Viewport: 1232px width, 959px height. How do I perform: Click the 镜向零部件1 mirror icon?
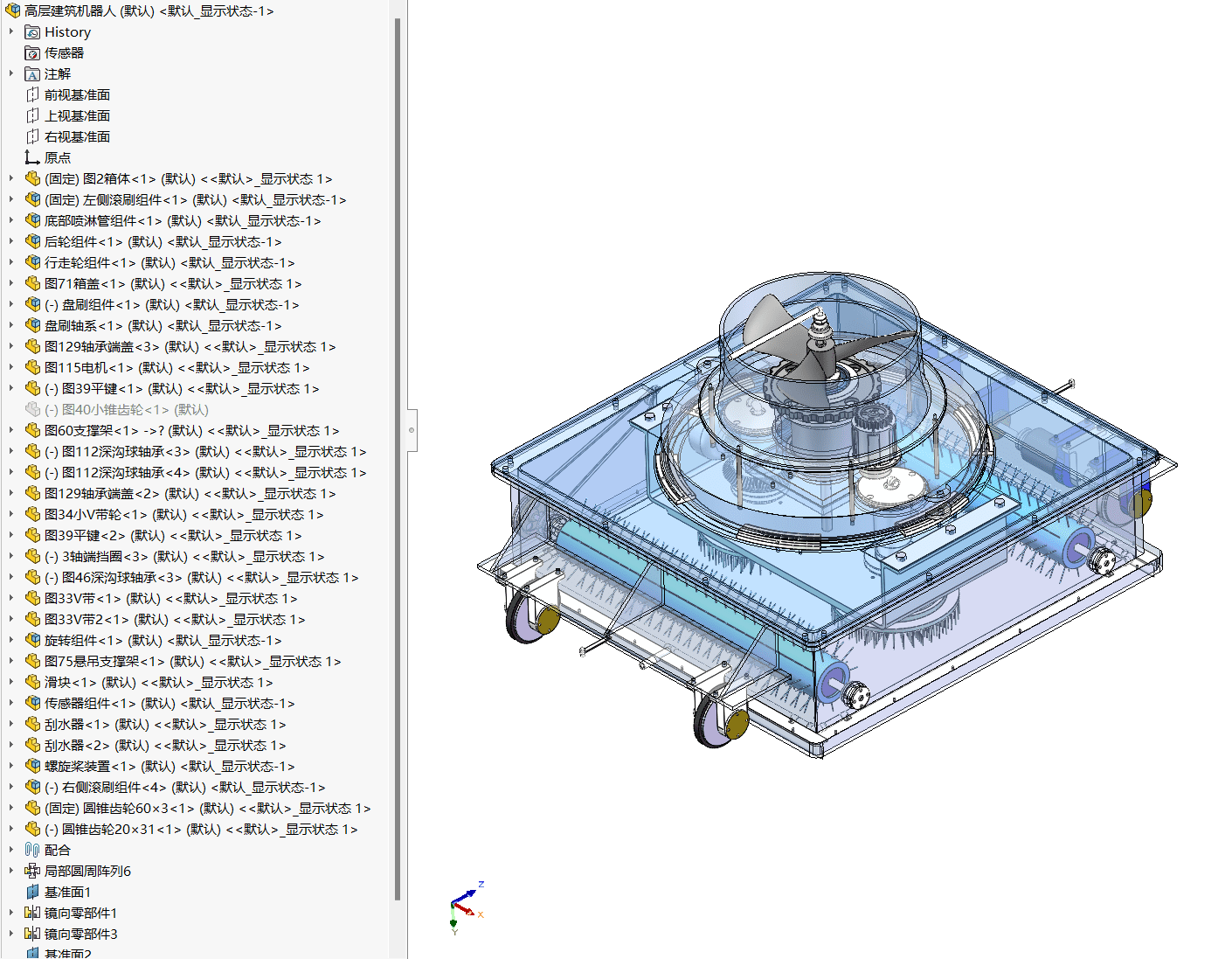pos(32,914)
